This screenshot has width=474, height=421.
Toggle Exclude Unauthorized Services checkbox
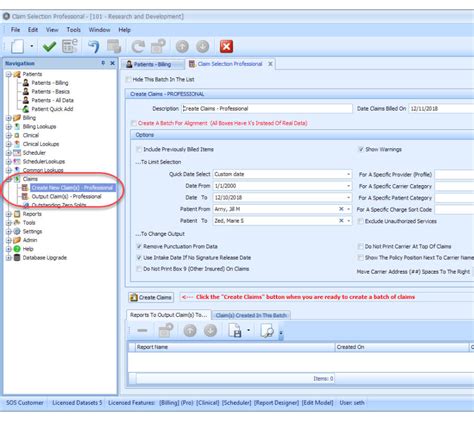360,221
